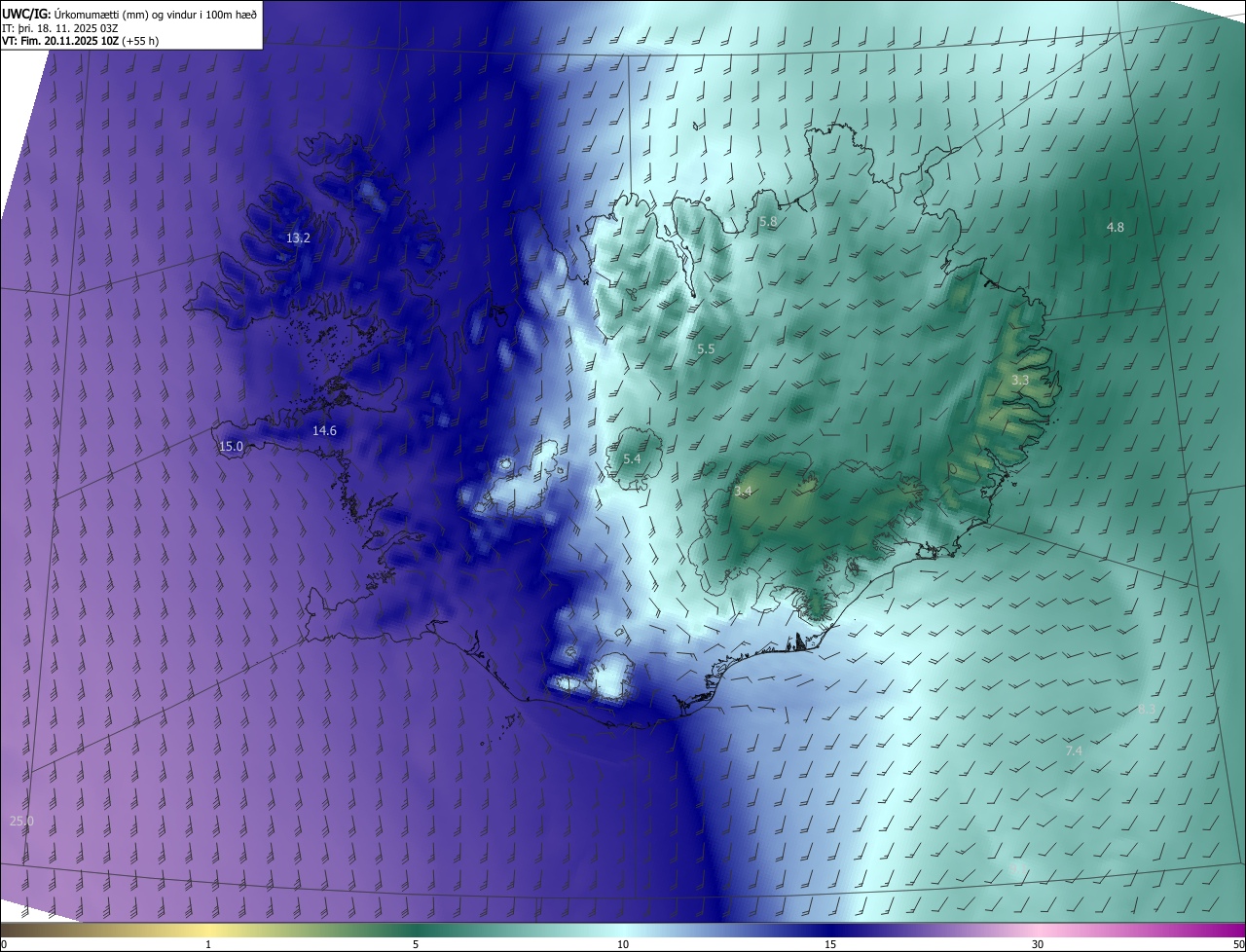Screen dimensions: 1246x952
Task: Click the color scale label 0
Action: coord(3,944)
